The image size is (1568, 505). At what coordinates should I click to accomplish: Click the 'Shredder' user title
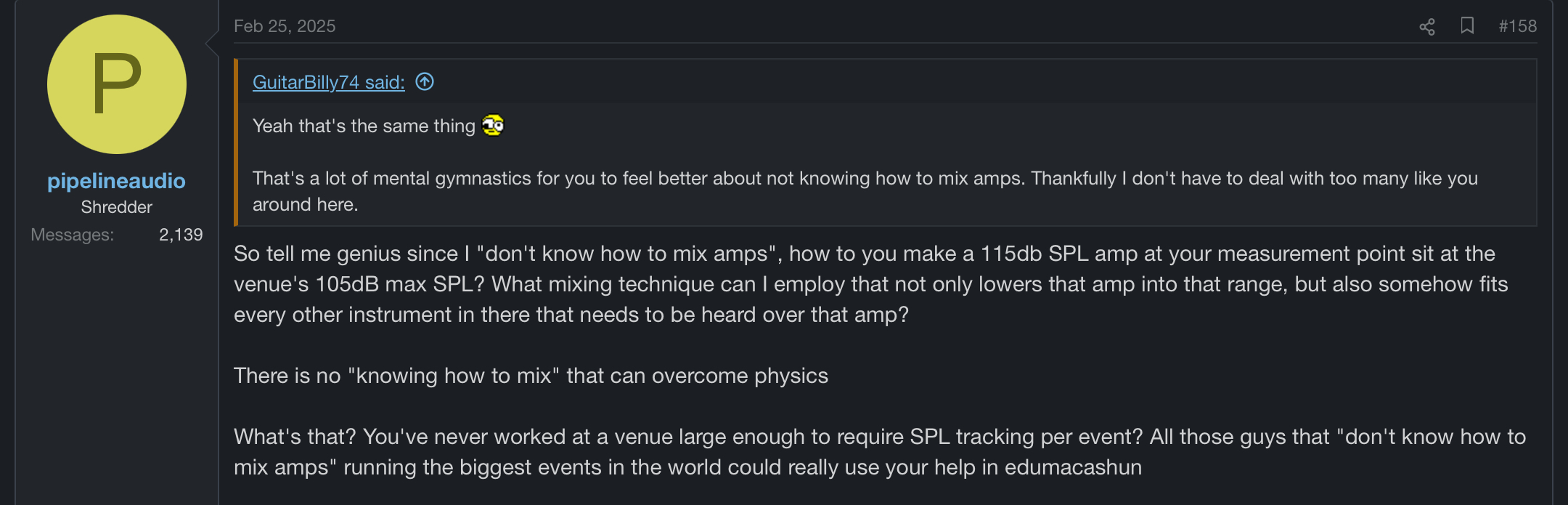click(x=116, y=207)
